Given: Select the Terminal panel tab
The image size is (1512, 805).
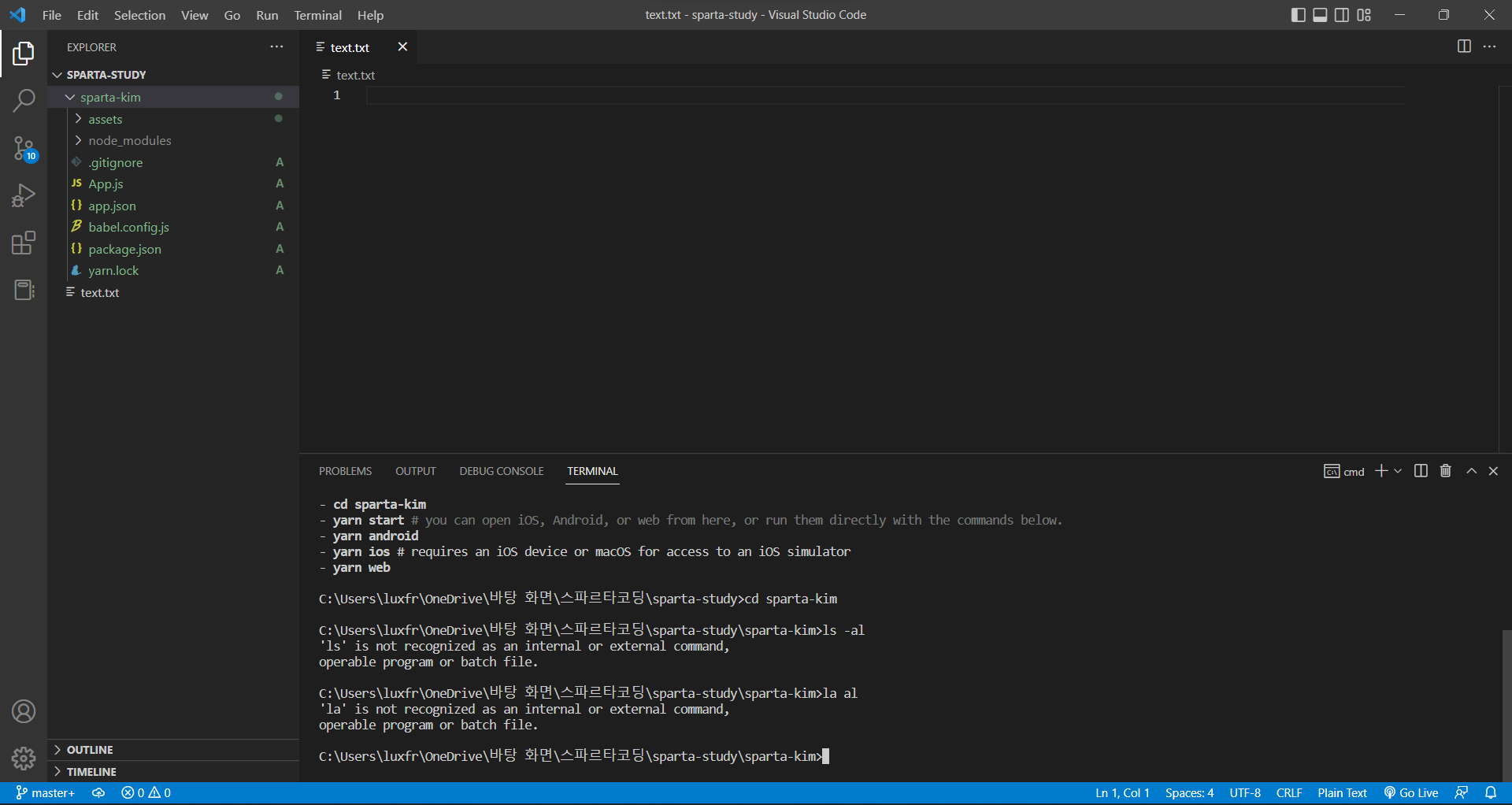Looking at the screenshot, I should (592, 471).
